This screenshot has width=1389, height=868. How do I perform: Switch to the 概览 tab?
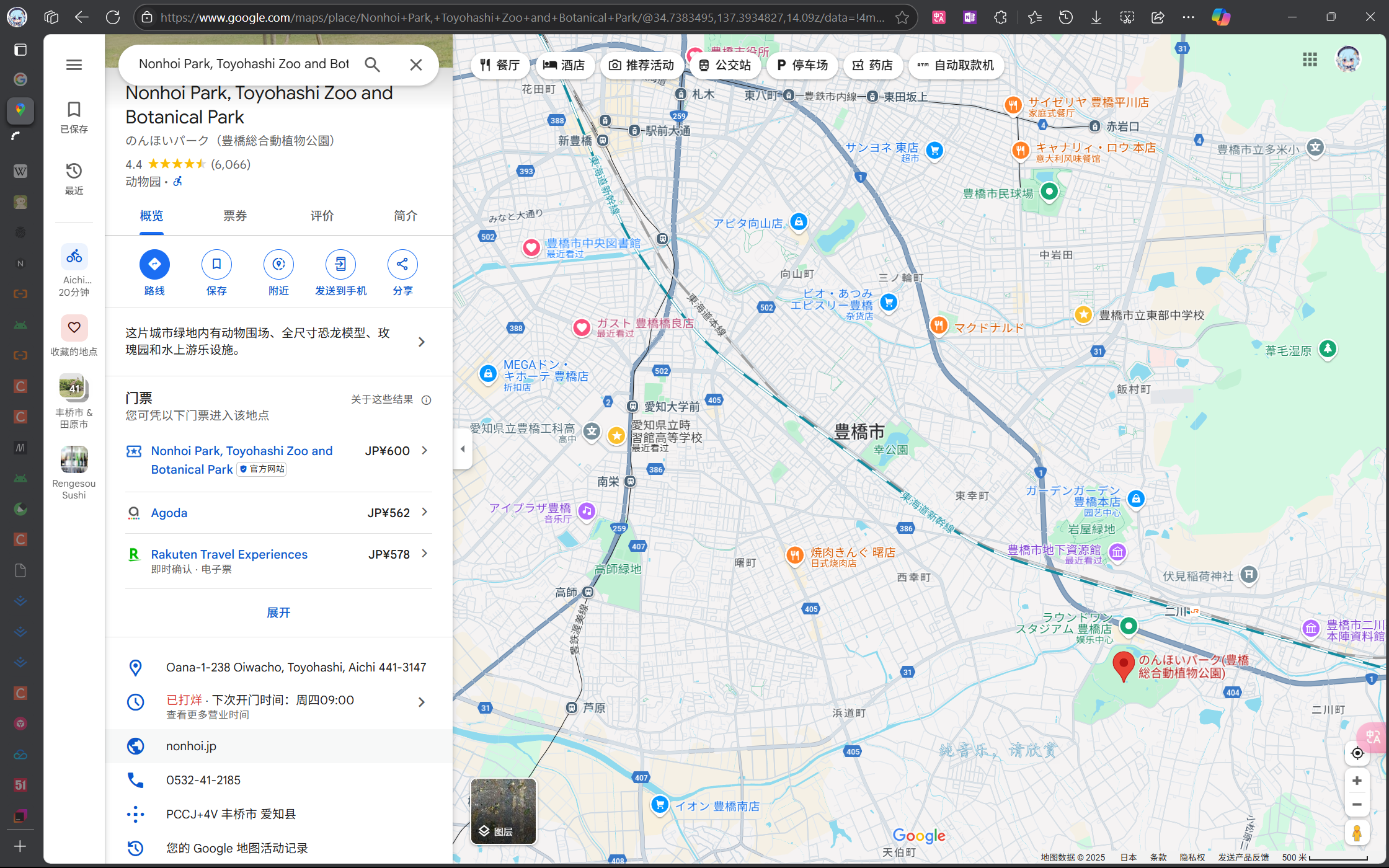click(x=151, y=216)
